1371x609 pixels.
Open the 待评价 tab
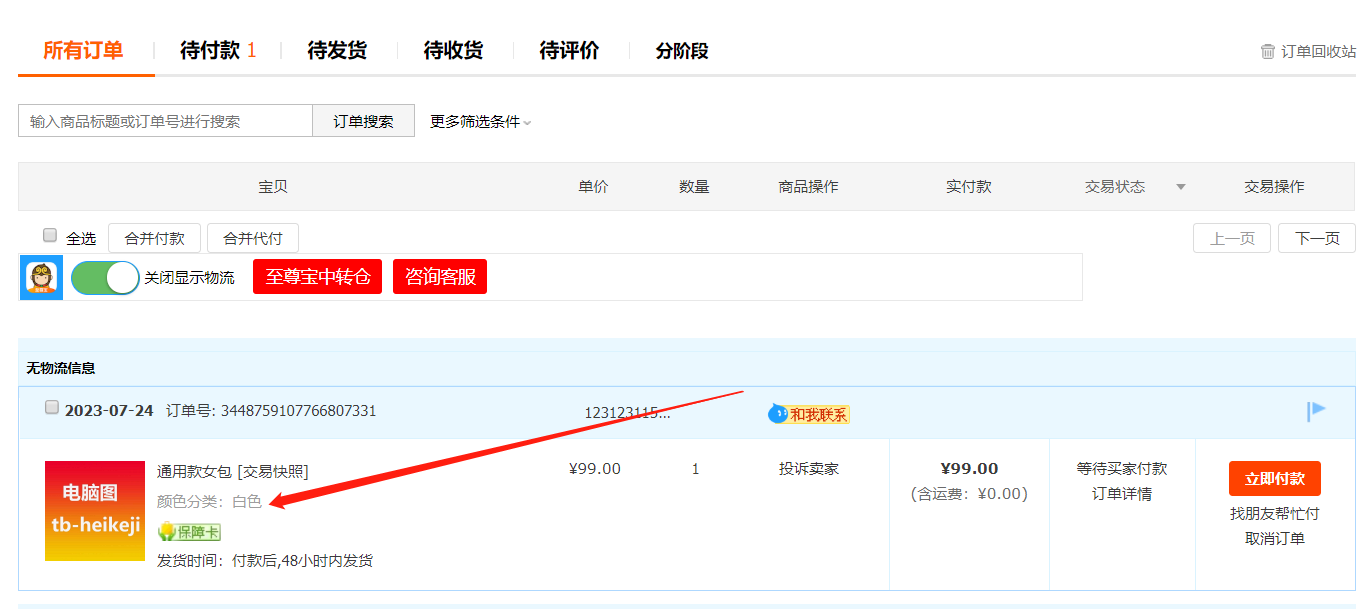tap(566, 50)
